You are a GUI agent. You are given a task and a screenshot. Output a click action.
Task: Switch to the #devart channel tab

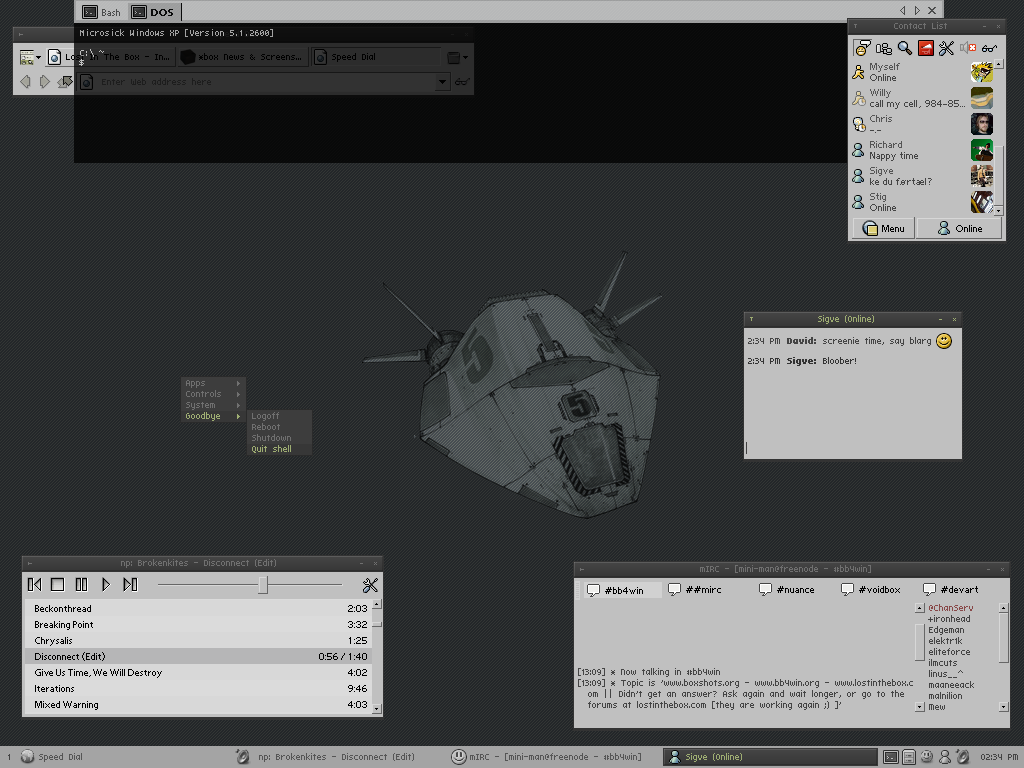pos(950,590)
